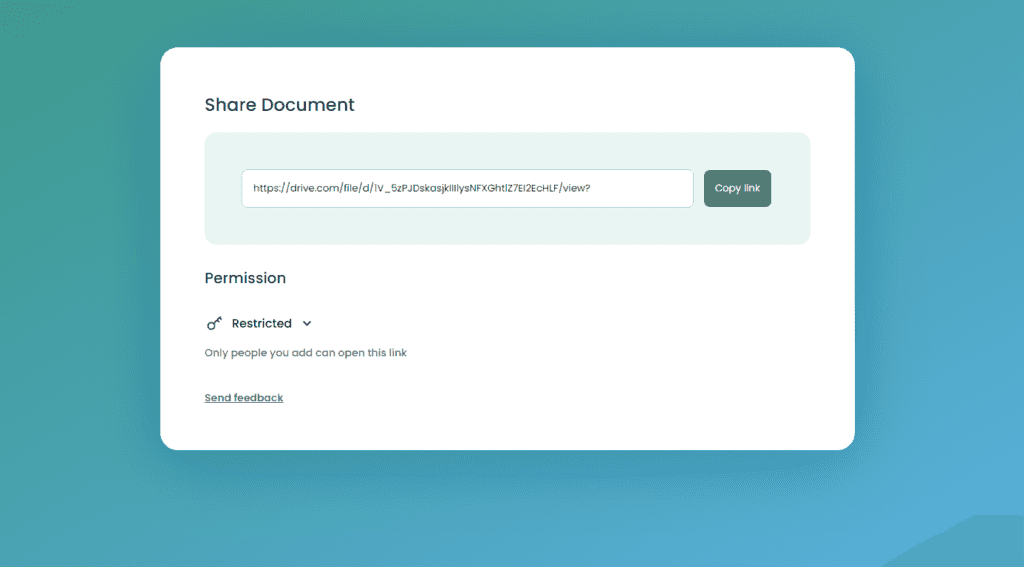
Task: Expand permission options via down arrow
Action: point(307,323)
